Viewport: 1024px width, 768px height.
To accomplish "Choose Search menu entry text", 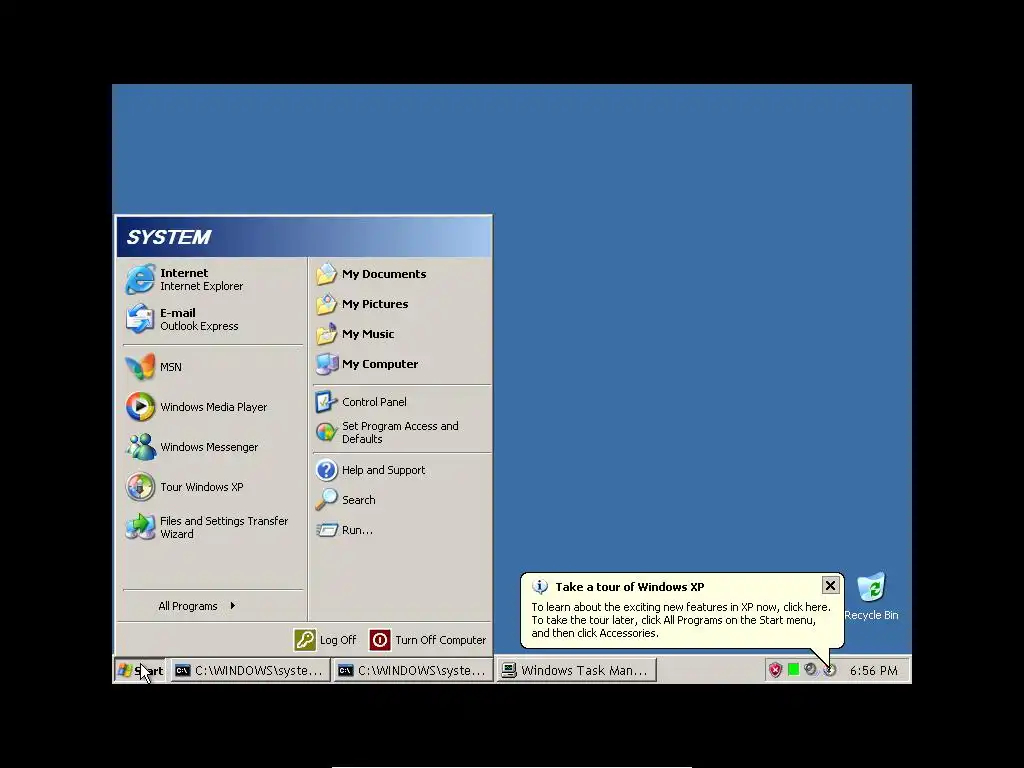I will click(359, 500).
